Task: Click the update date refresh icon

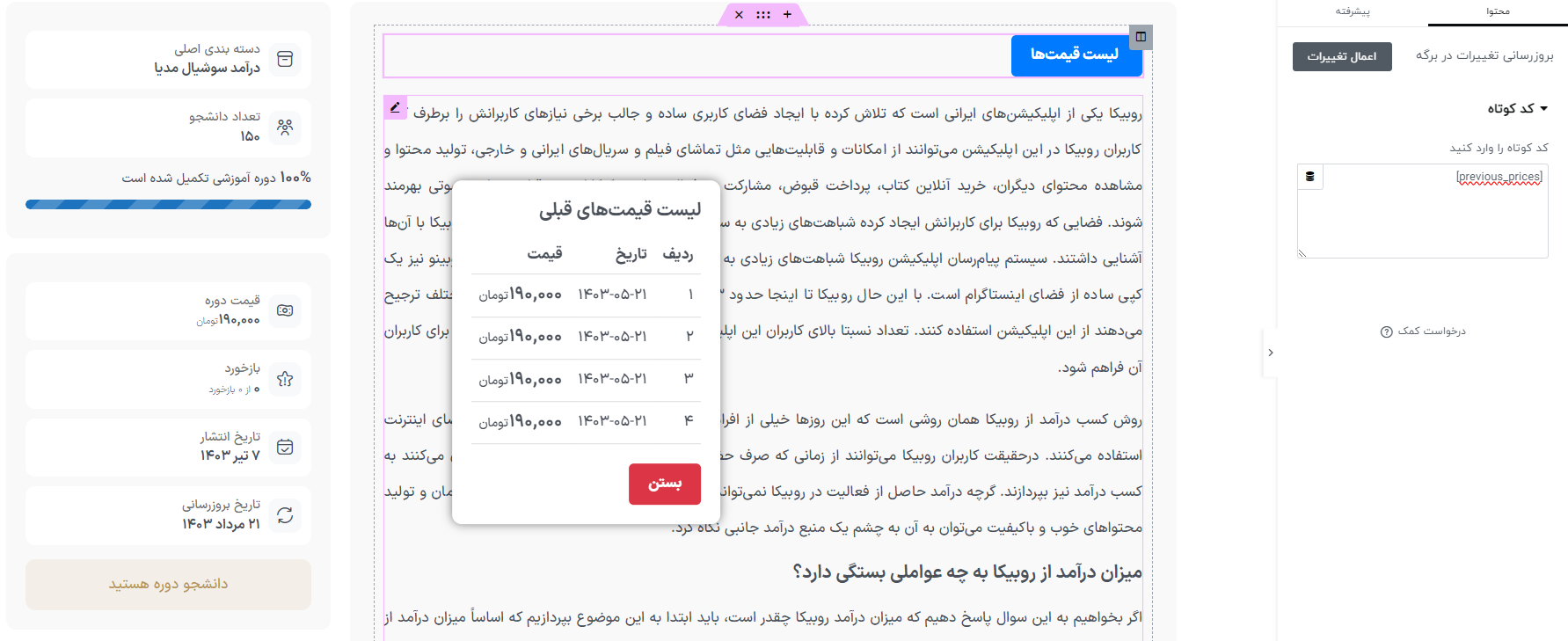Action: (285, 515)
